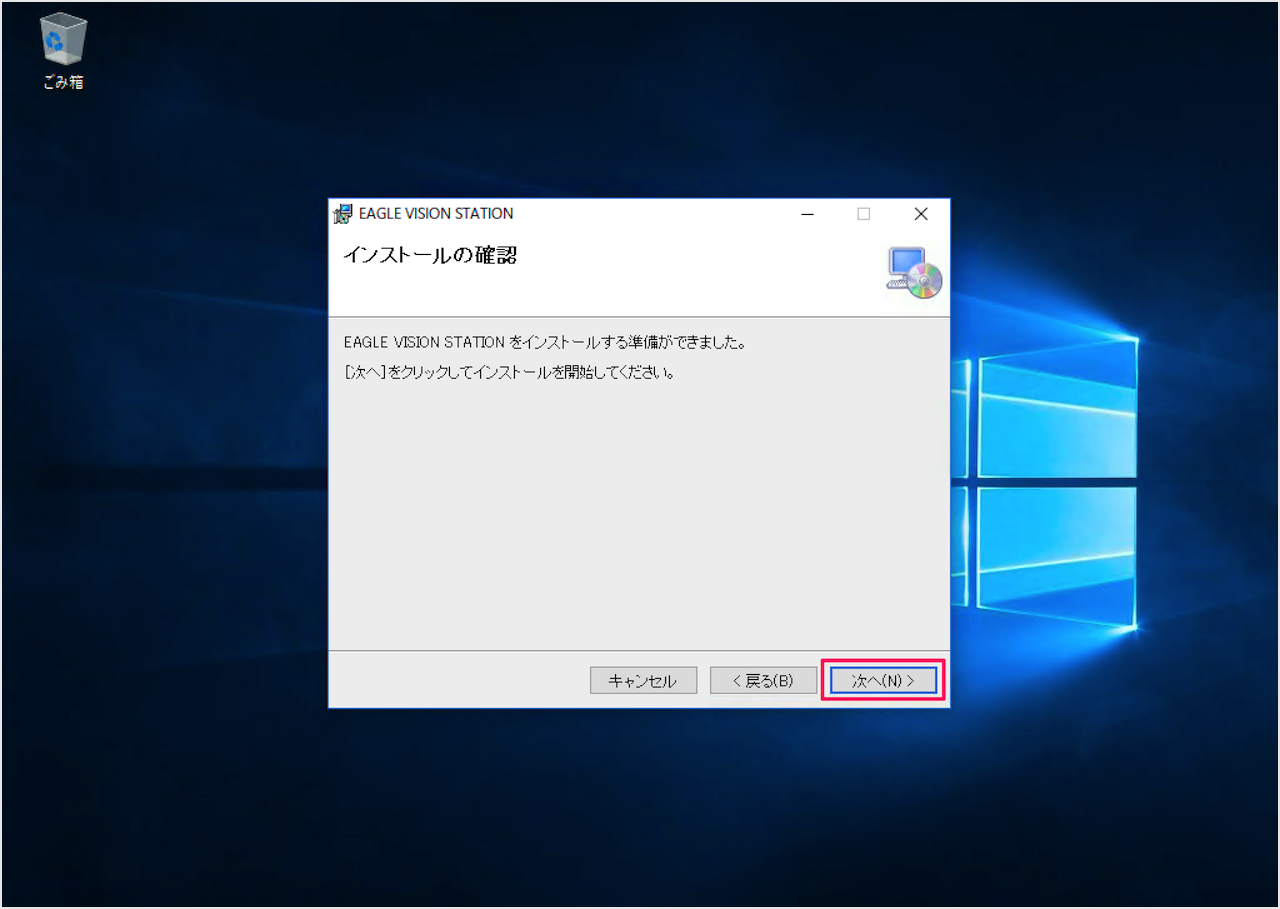Click the インストールの確認 heading
The width and height of the screenshot is (1280, 909).
(x=430, y=255)
